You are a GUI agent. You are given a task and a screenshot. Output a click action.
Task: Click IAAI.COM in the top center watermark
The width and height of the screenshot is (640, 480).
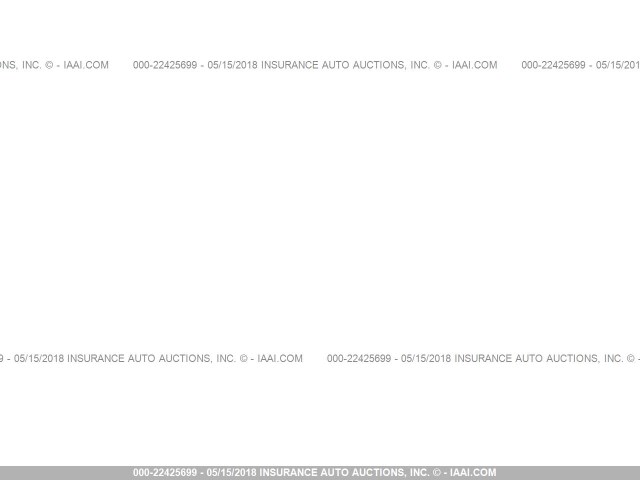(474, 65)
